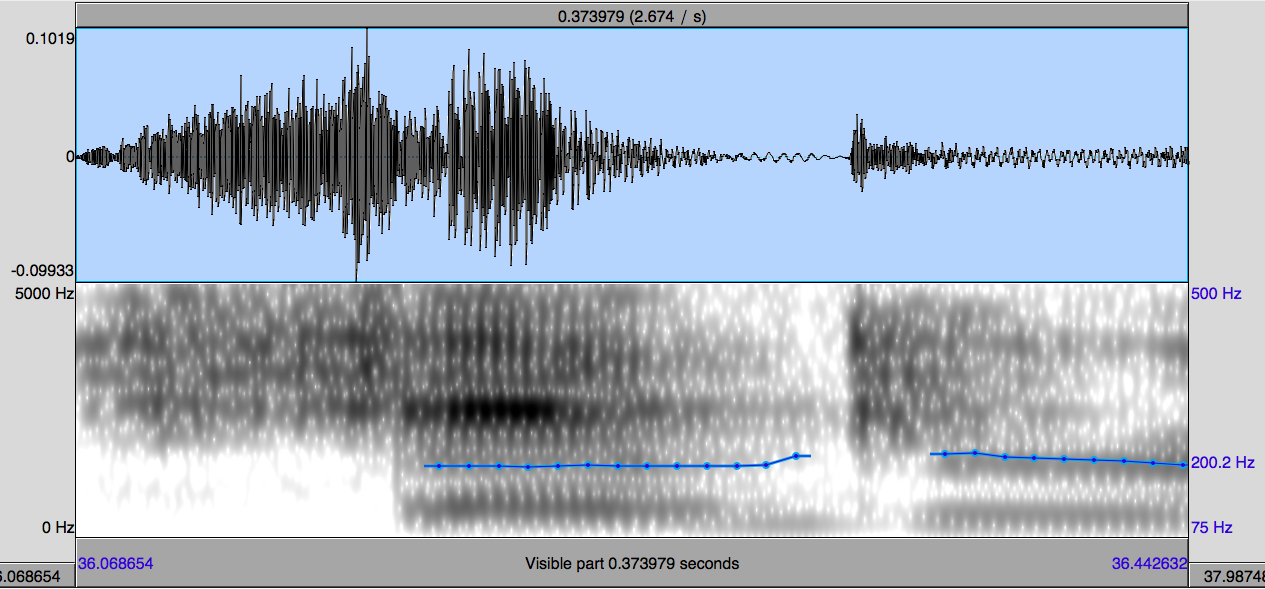Click the 75 Hz pitch floor label
Screen dimensions: 1265x589
click(x=1211, y=527)
